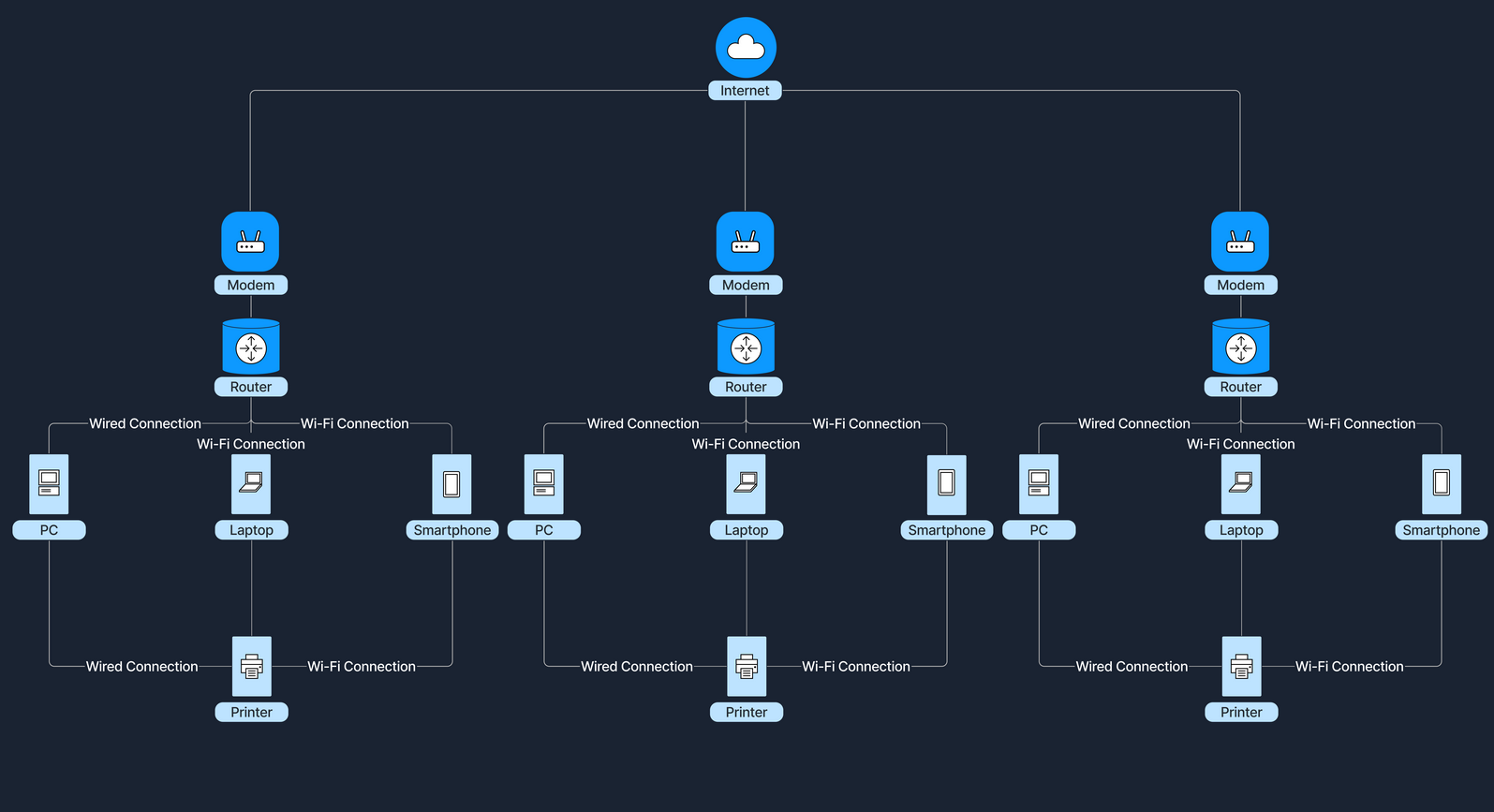Click the PC label in middle network
Image resolution: width=1494 pixels, height=812 pixels.
pos(544,530)
